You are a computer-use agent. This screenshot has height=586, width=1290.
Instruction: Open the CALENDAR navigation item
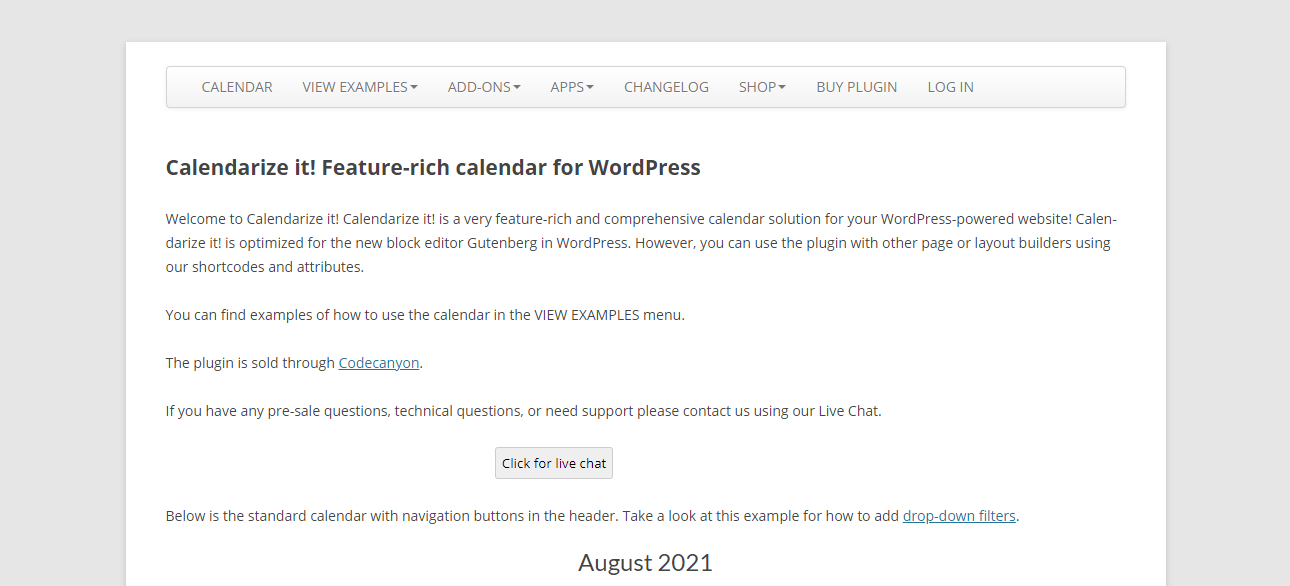237,87
